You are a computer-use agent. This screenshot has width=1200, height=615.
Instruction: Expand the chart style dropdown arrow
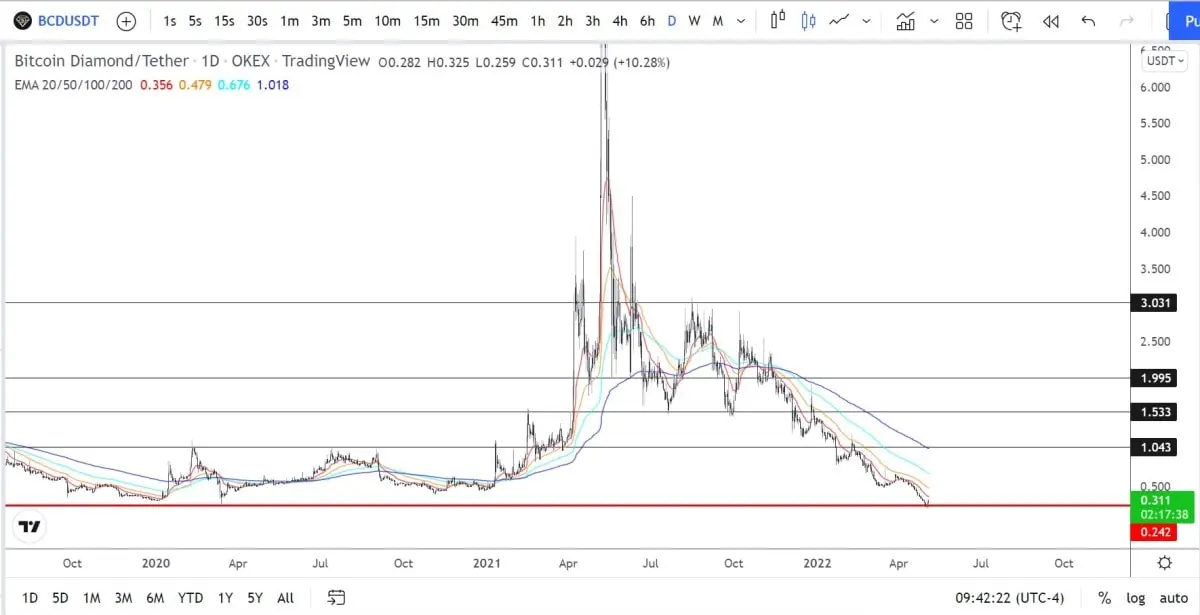pyautogui.click(x=866, y=20)
